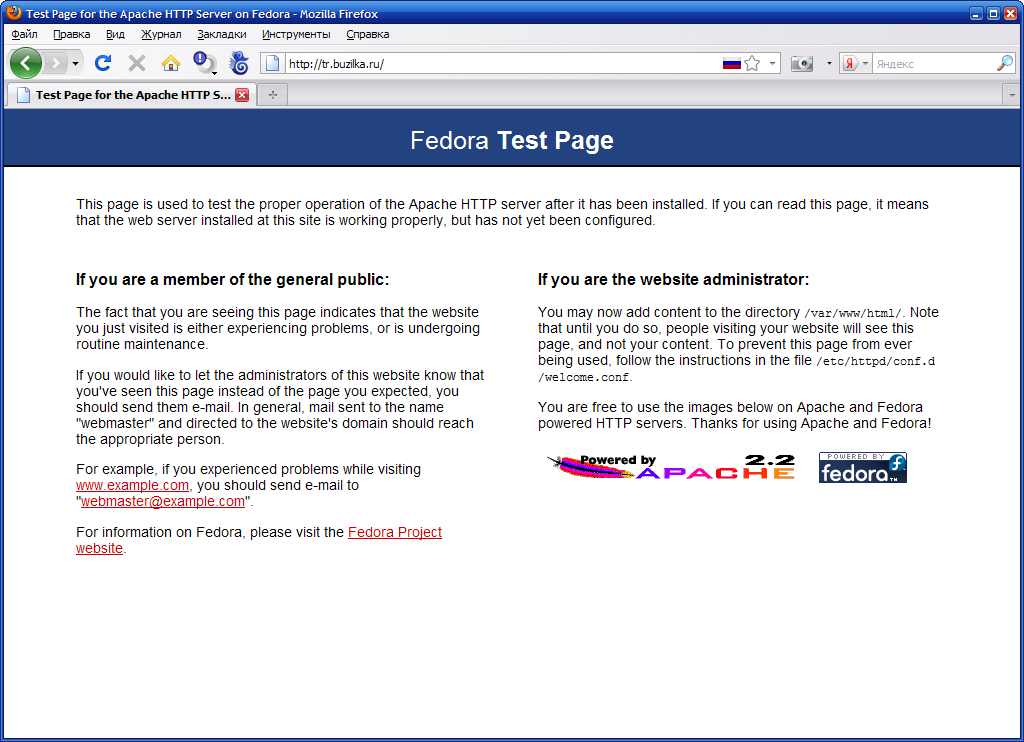Click the URL address field

pos(502,63)
